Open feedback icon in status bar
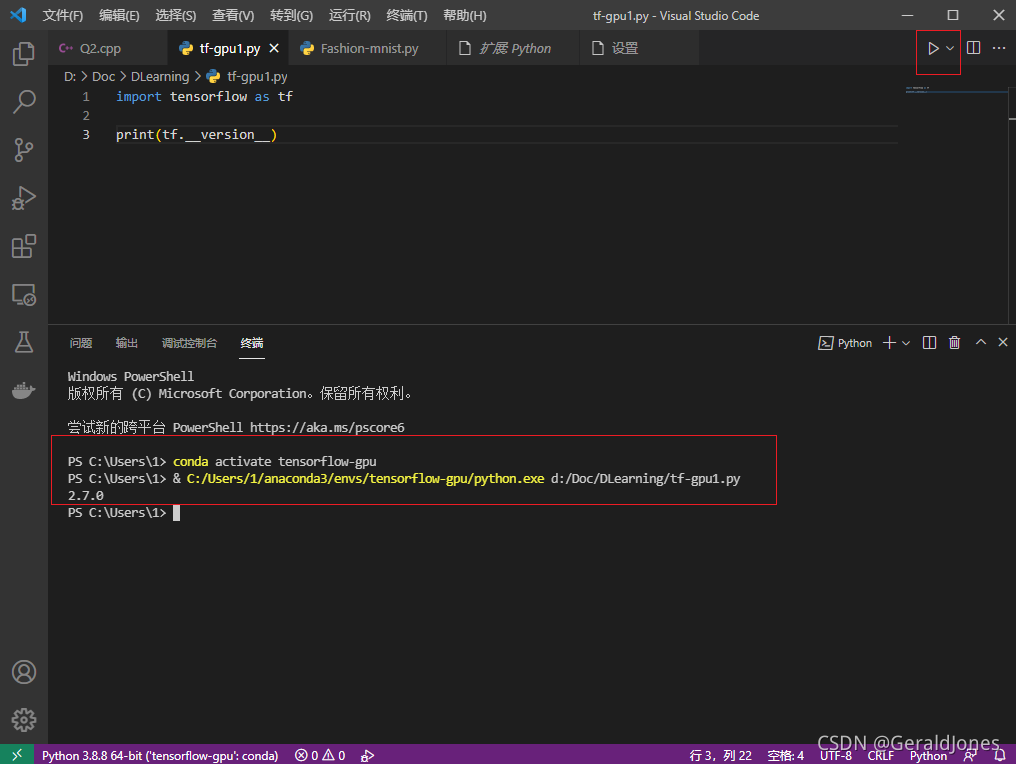 pyautogui.click(x=970, y=756)
